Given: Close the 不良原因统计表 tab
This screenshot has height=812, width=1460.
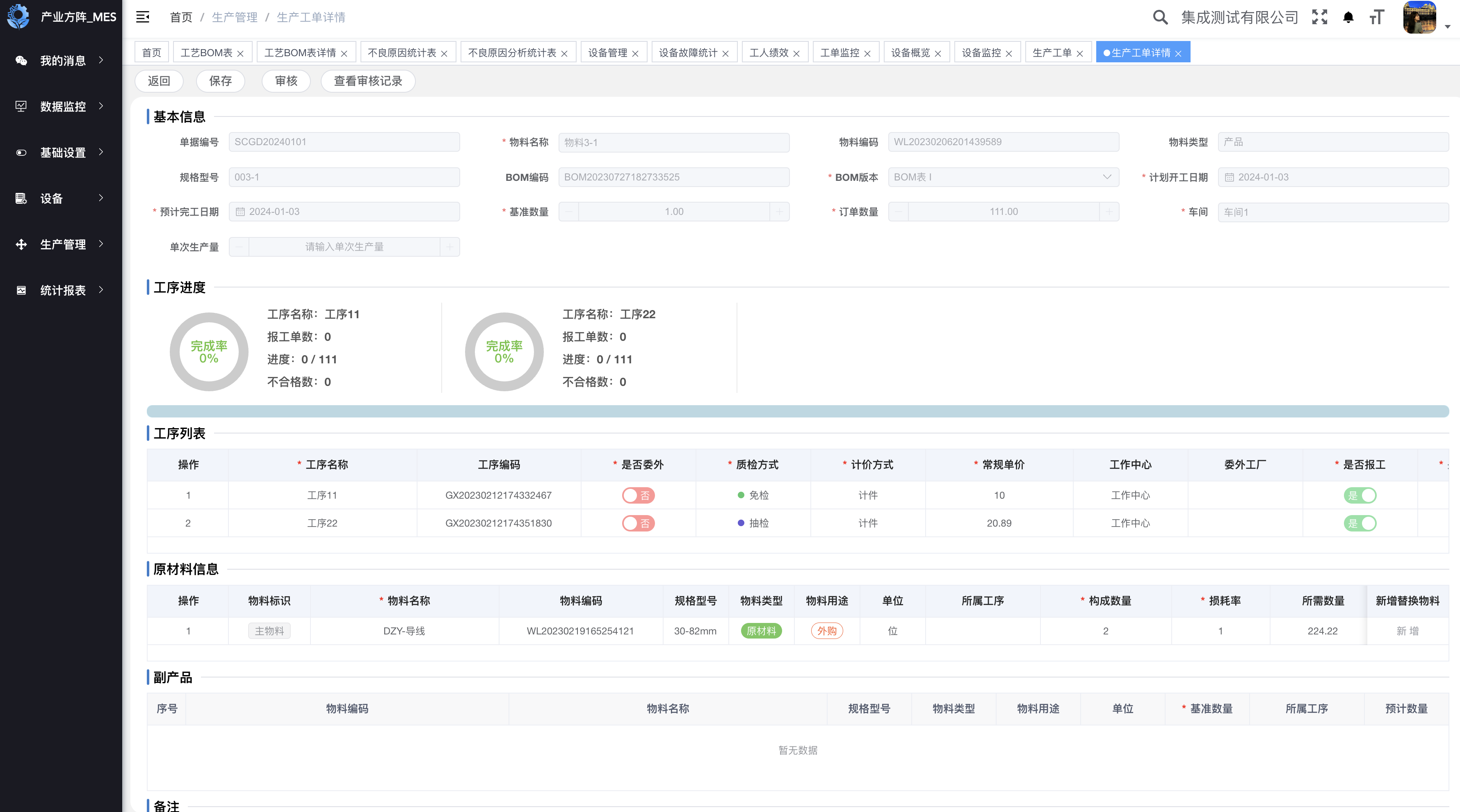Looking at the screenshot, I should [x=444, y=53].
